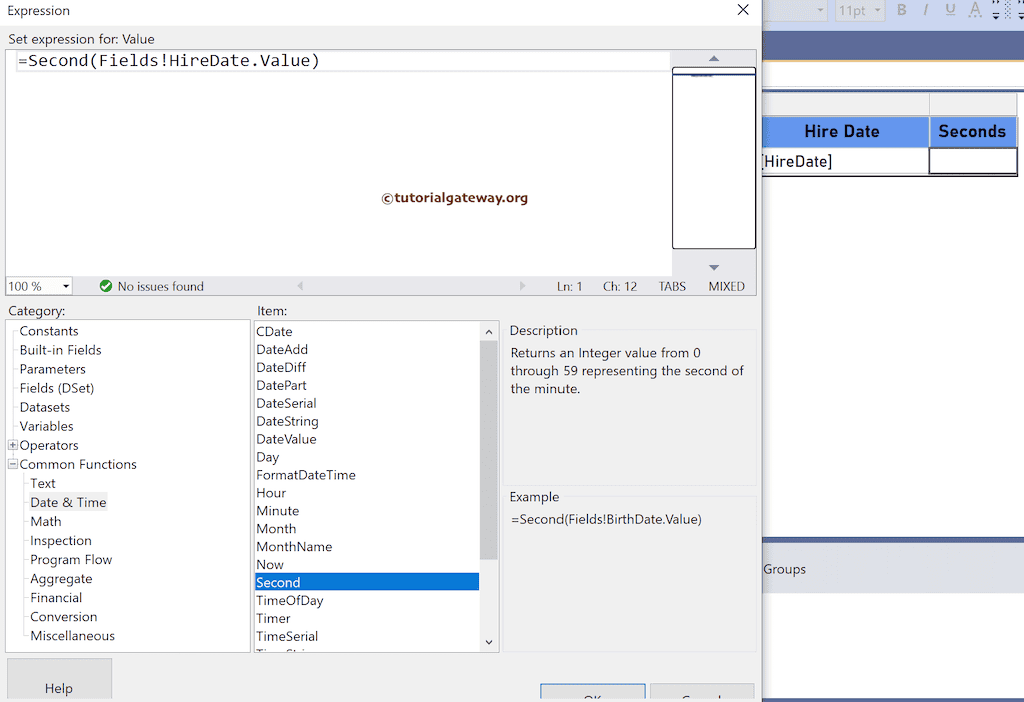Select the Variables category
Image resolution: width=1024 pixels, height=702 pixels.
pos(46,426)
